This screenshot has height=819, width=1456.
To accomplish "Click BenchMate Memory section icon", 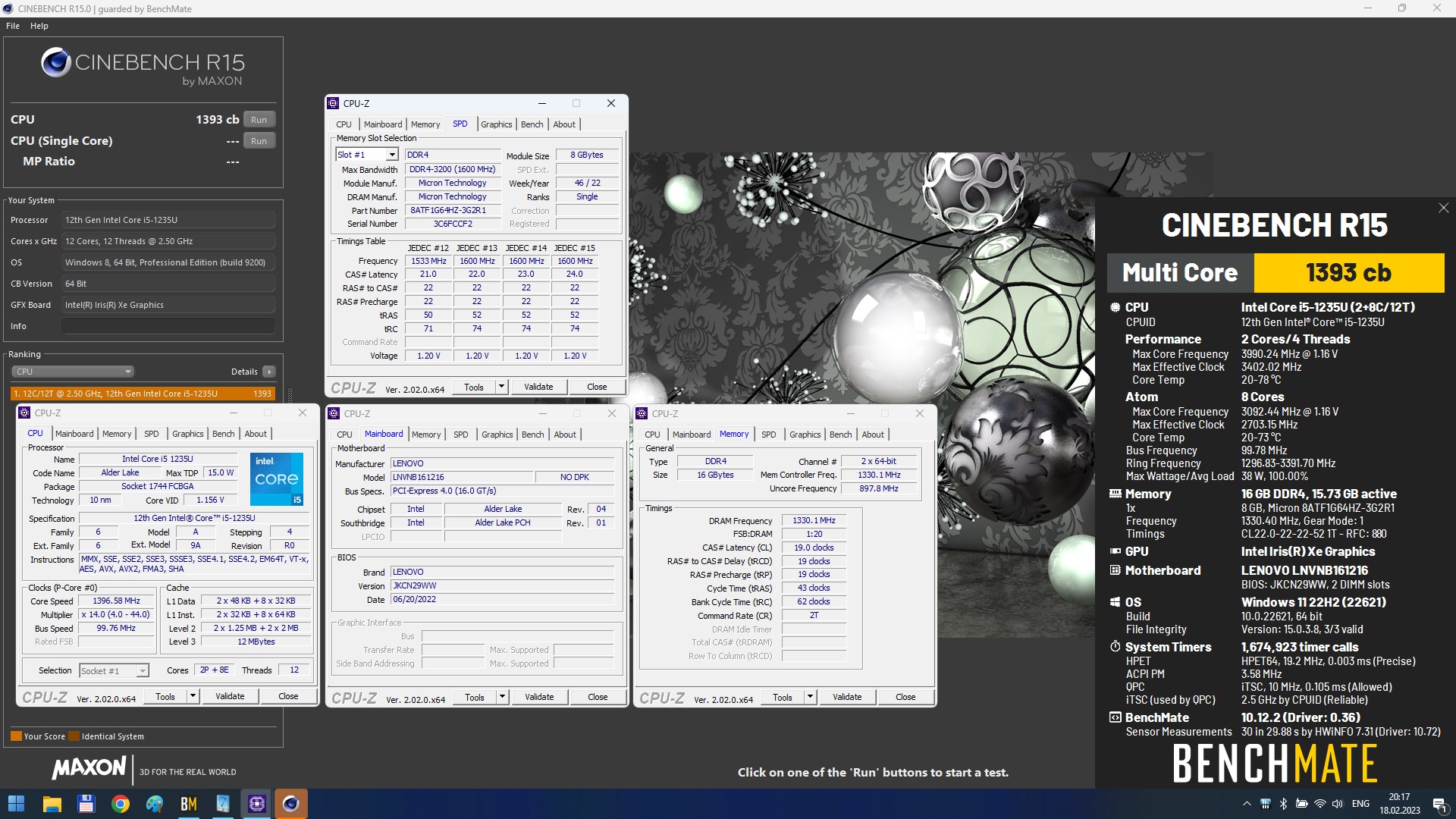I will tap(1115, 494).
